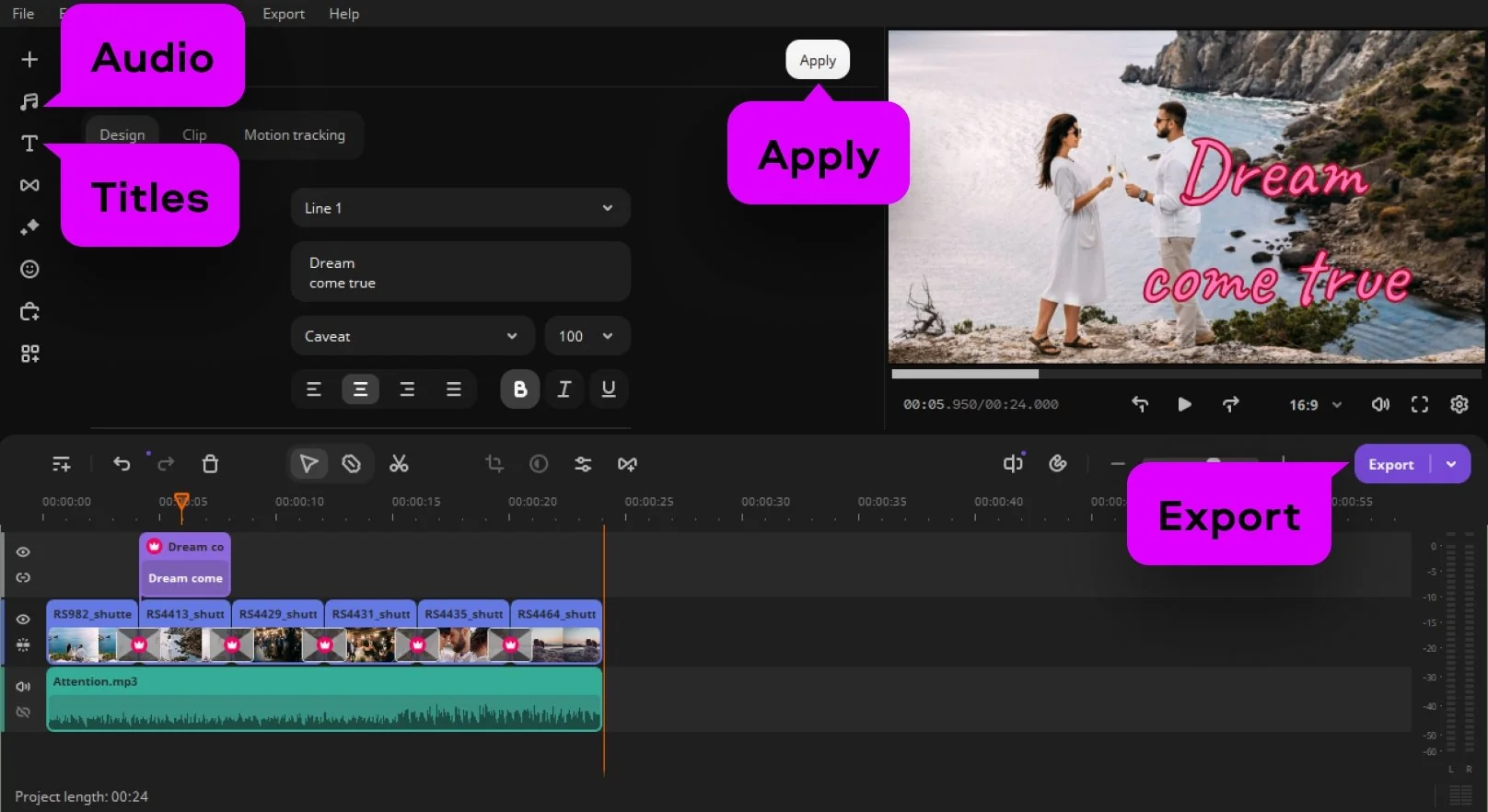
Task: Click the preview playback progress bar
Action: pyautogui.click(x=1186, y=374)
